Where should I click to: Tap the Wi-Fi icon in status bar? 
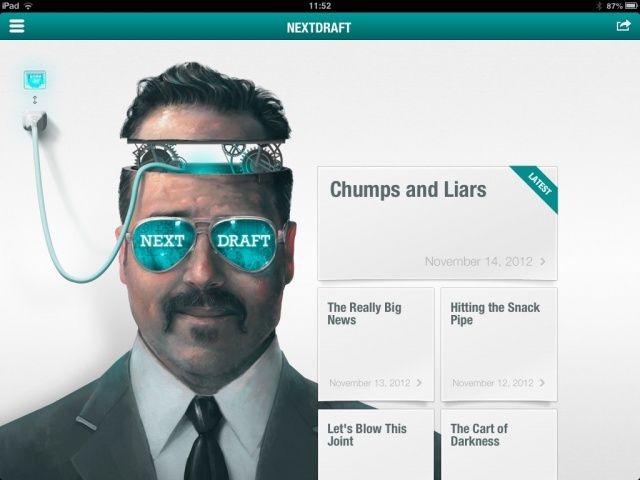(x=28, y=6)
